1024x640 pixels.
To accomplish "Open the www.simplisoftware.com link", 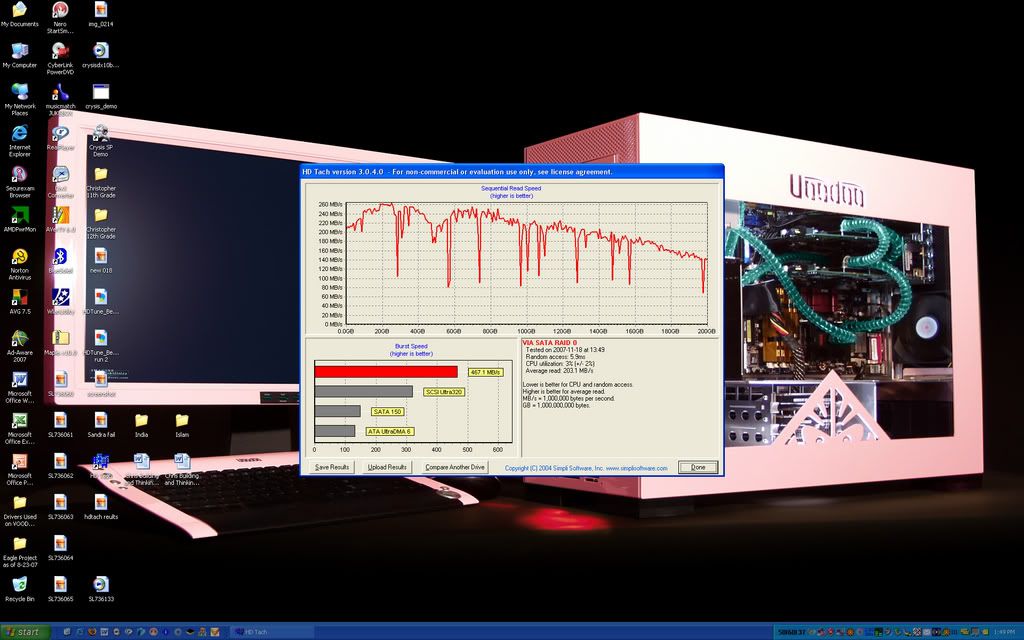I will point(636,468).
